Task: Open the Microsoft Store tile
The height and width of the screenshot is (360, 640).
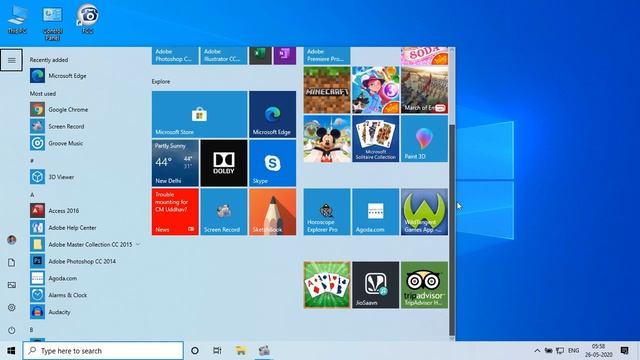Action: click(x=200, y=114)
